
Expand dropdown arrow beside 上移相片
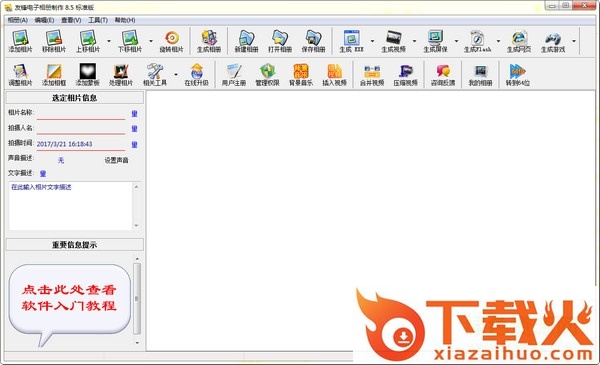coord(109,41)
